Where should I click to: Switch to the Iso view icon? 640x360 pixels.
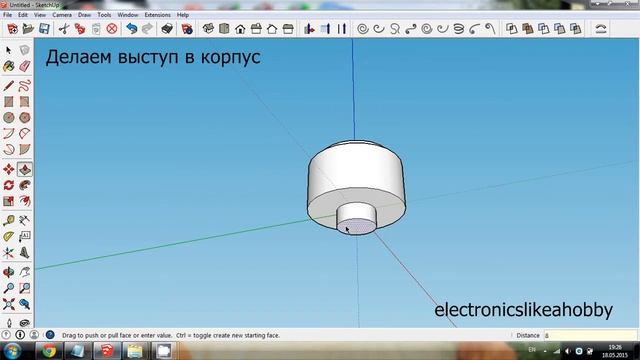[x=208, y=29]
